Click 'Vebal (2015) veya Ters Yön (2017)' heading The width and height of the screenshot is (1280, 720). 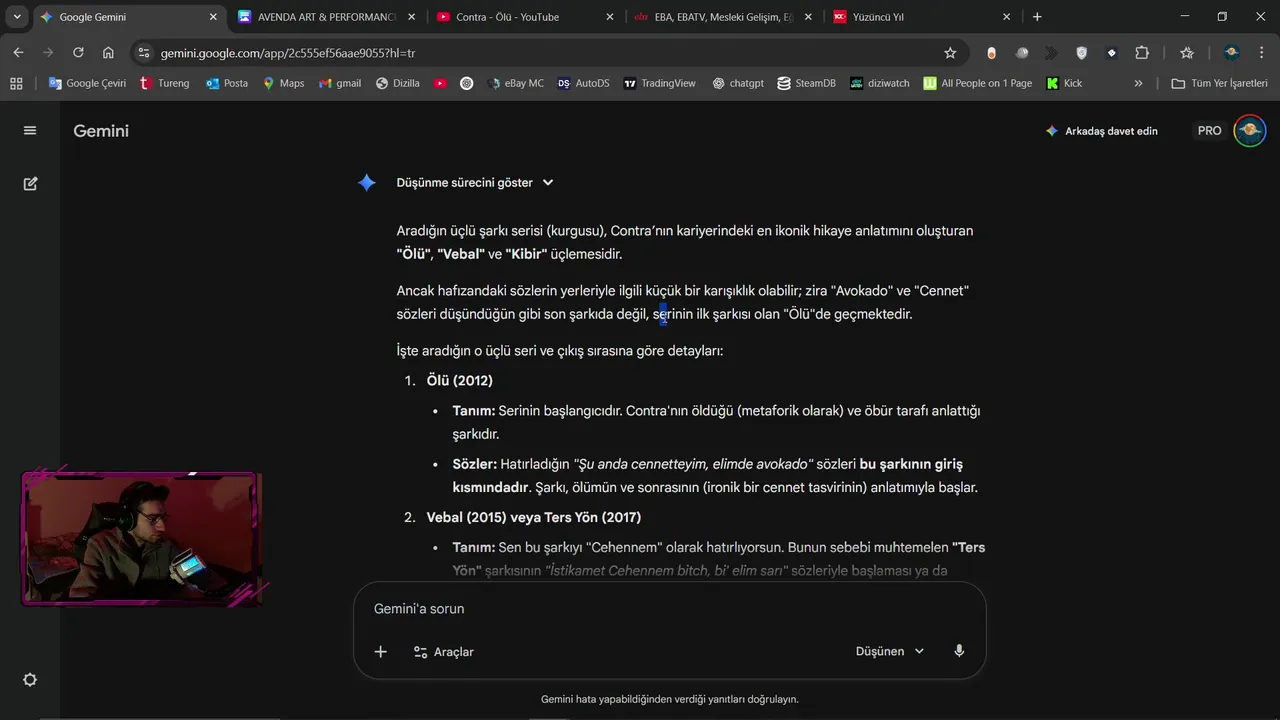[534, 517]
